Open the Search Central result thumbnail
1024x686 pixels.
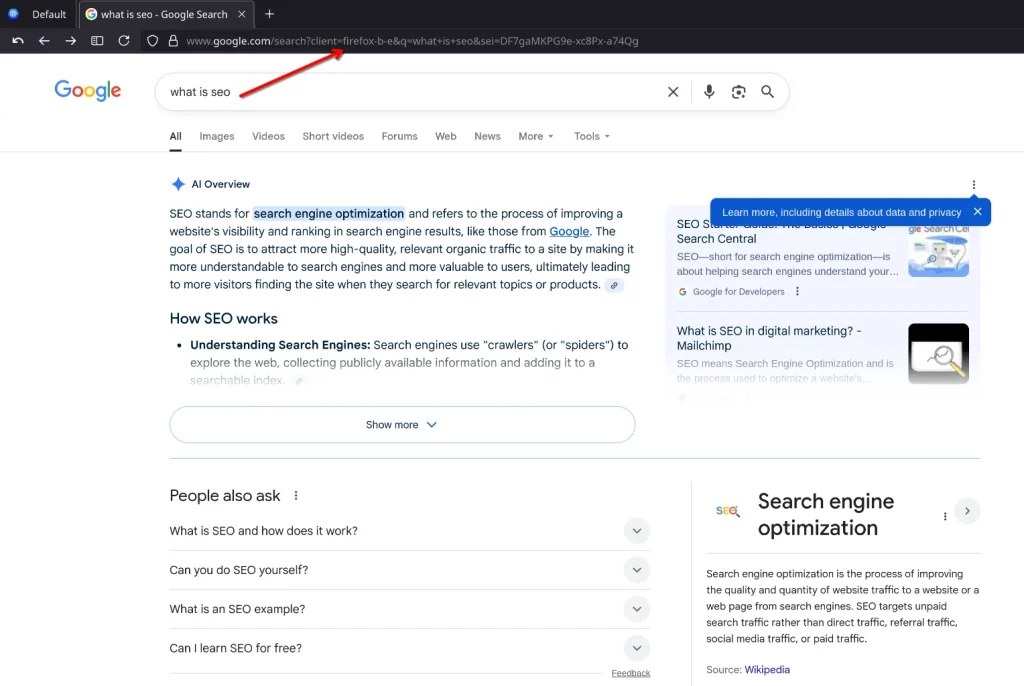[x=938, y=251]
